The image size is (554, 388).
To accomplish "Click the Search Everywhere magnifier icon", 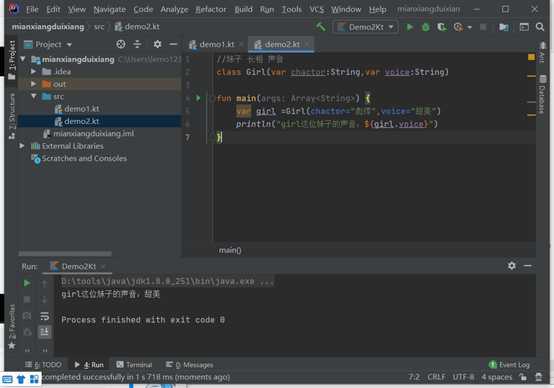I will 540,27.
